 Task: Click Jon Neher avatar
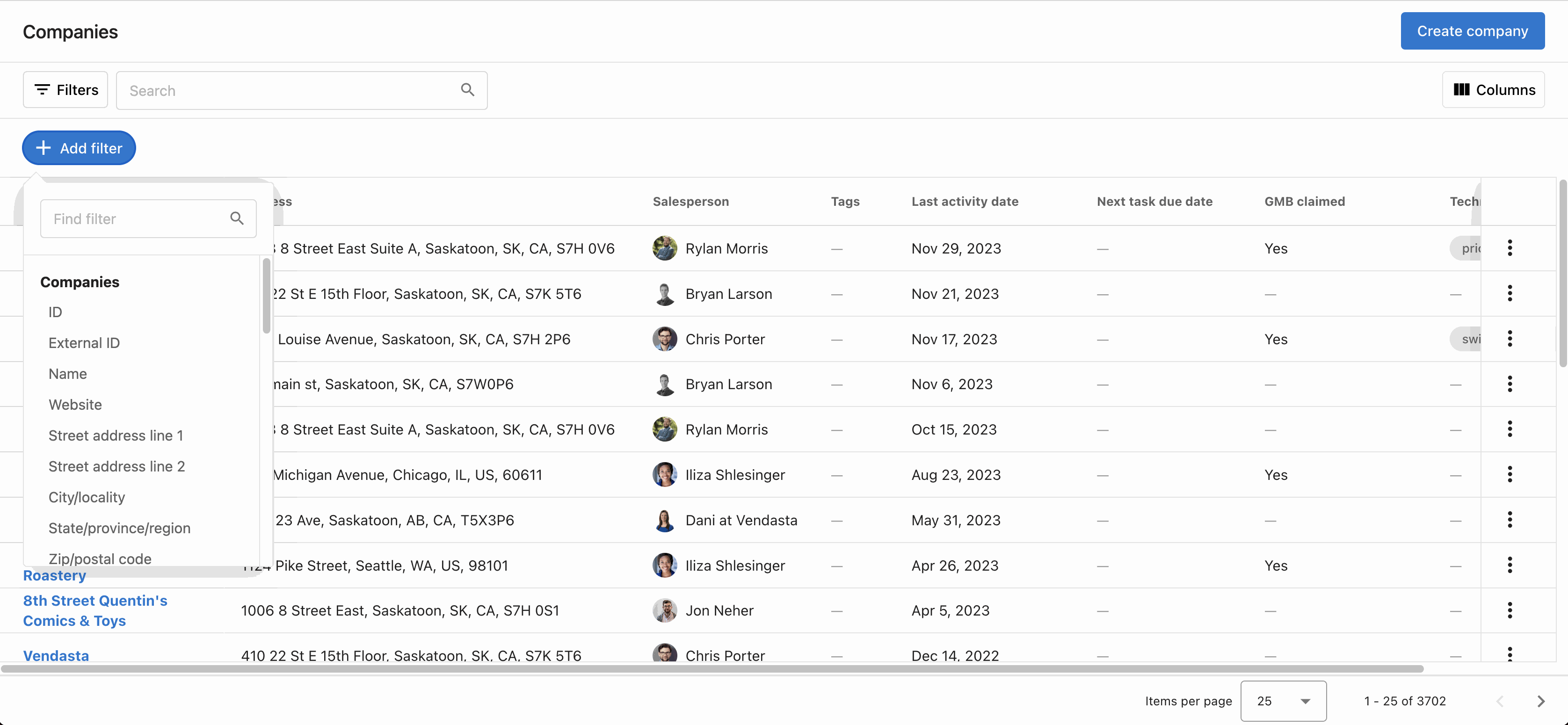pyautogui.click(x=665, y=610)
